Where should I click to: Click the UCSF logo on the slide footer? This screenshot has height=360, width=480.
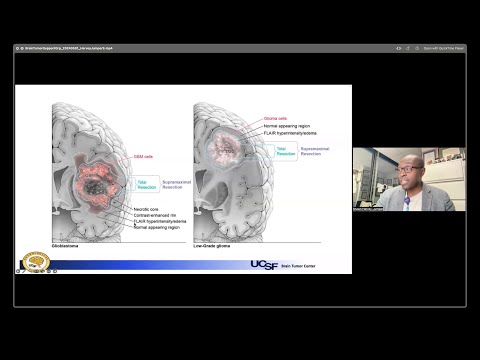pyautogui.click(x=264, y=265)
